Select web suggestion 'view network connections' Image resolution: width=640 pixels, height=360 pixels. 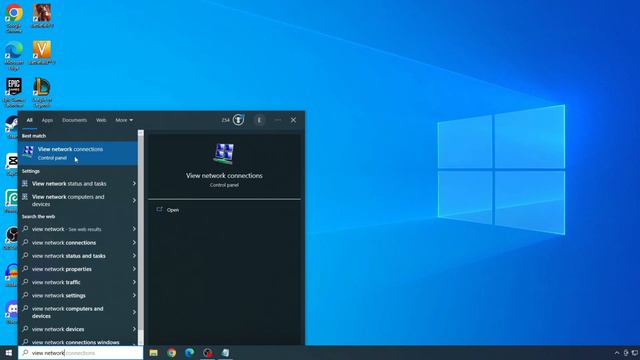tap(78, 242)
